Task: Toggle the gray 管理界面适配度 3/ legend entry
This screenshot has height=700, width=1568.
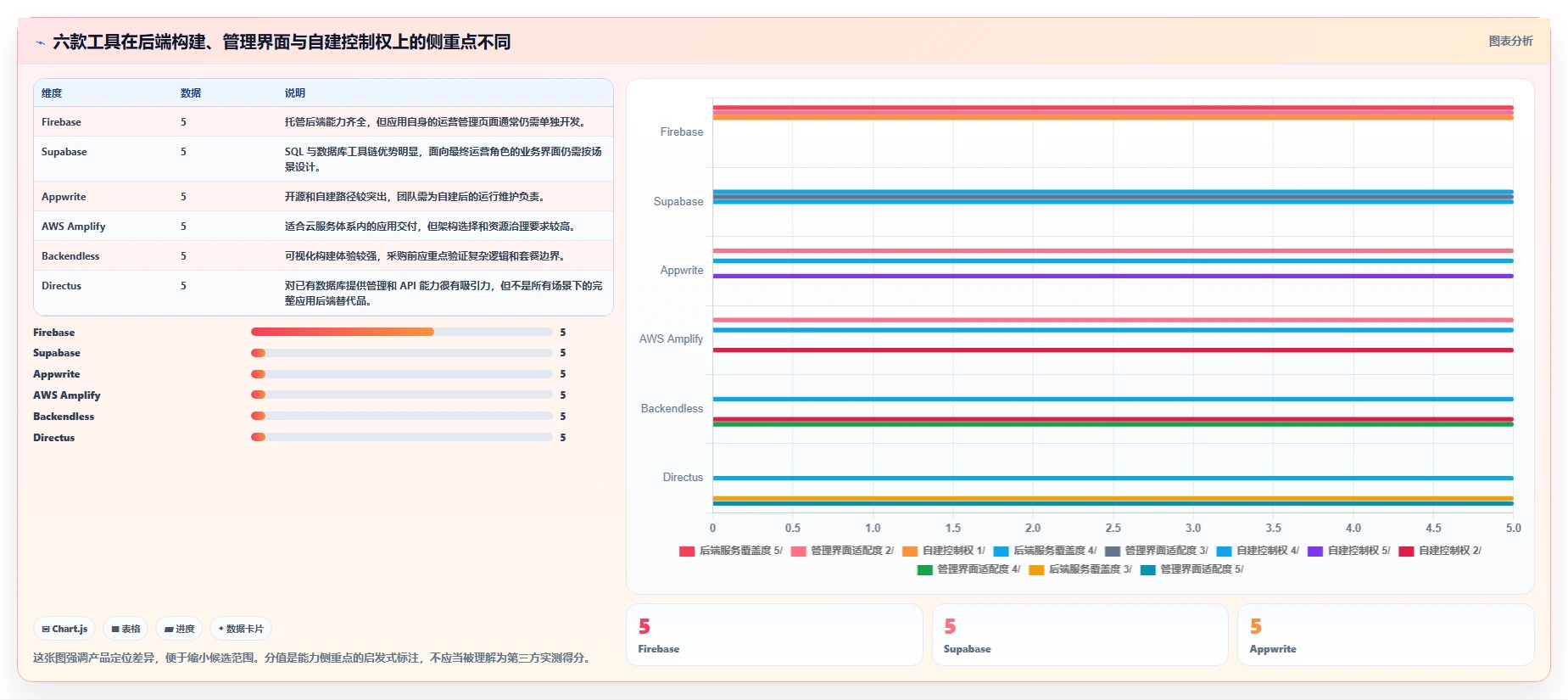Action: point(1156,551)
